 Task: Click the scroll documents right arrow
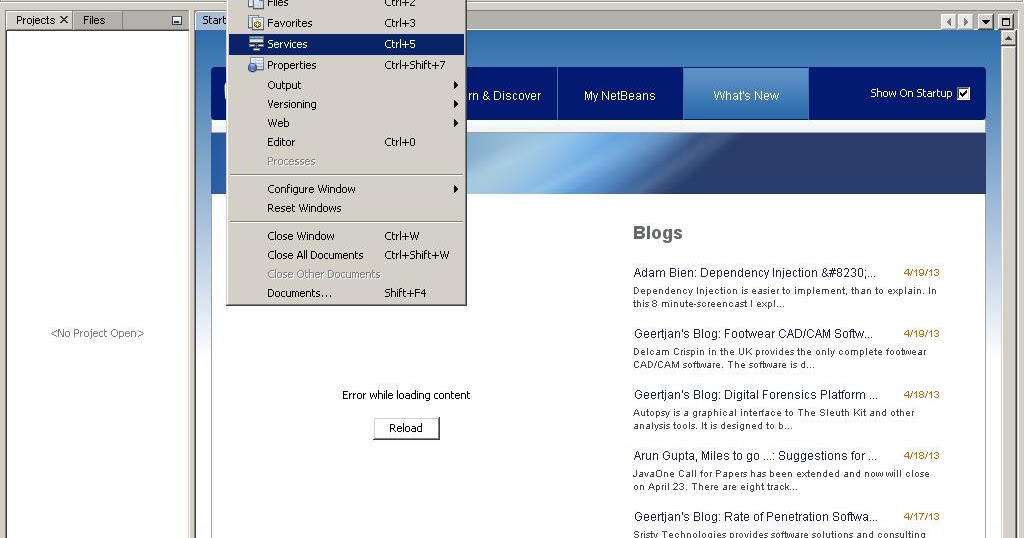point(965,22)
